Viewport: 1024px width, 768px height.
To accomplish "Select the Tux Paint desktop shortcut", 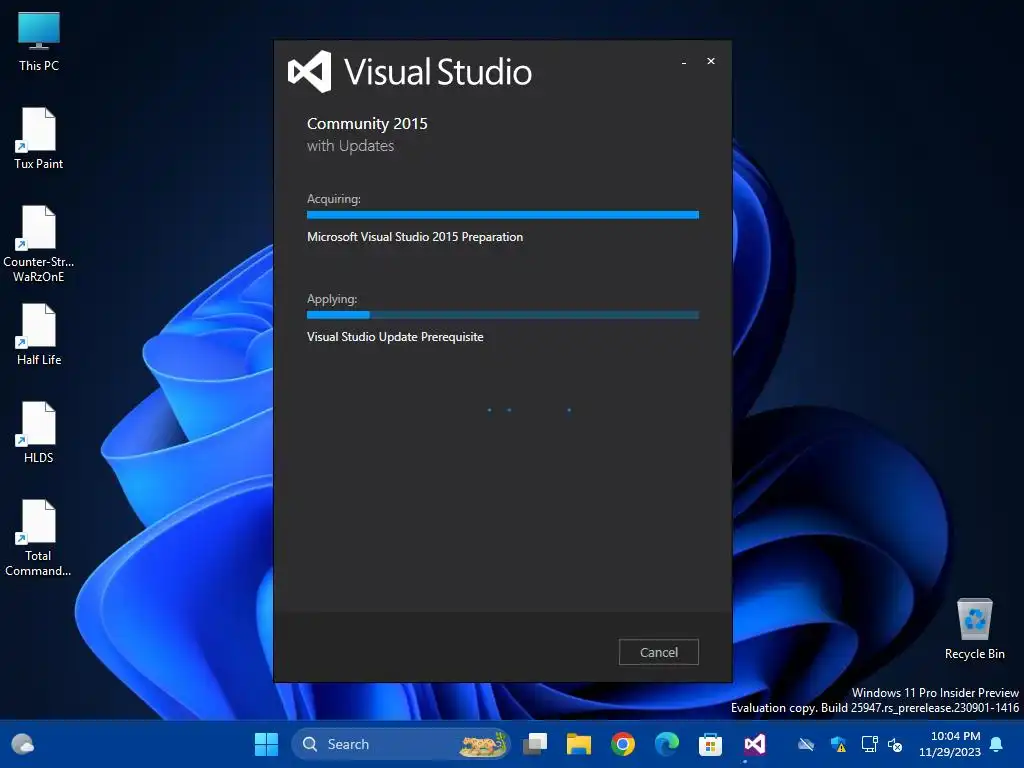I will coord(39,138).
